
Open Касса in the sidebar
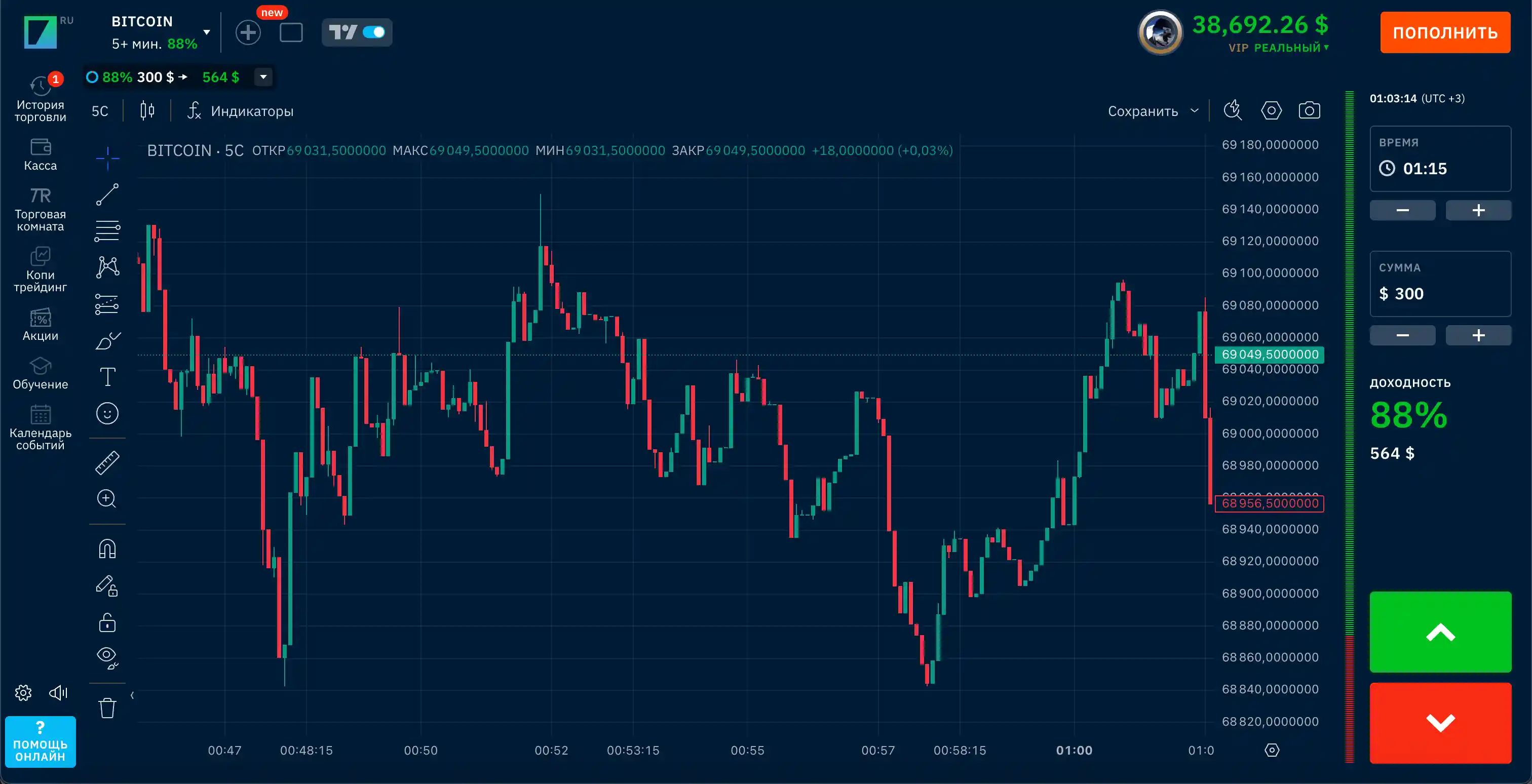tap(41, 154)
